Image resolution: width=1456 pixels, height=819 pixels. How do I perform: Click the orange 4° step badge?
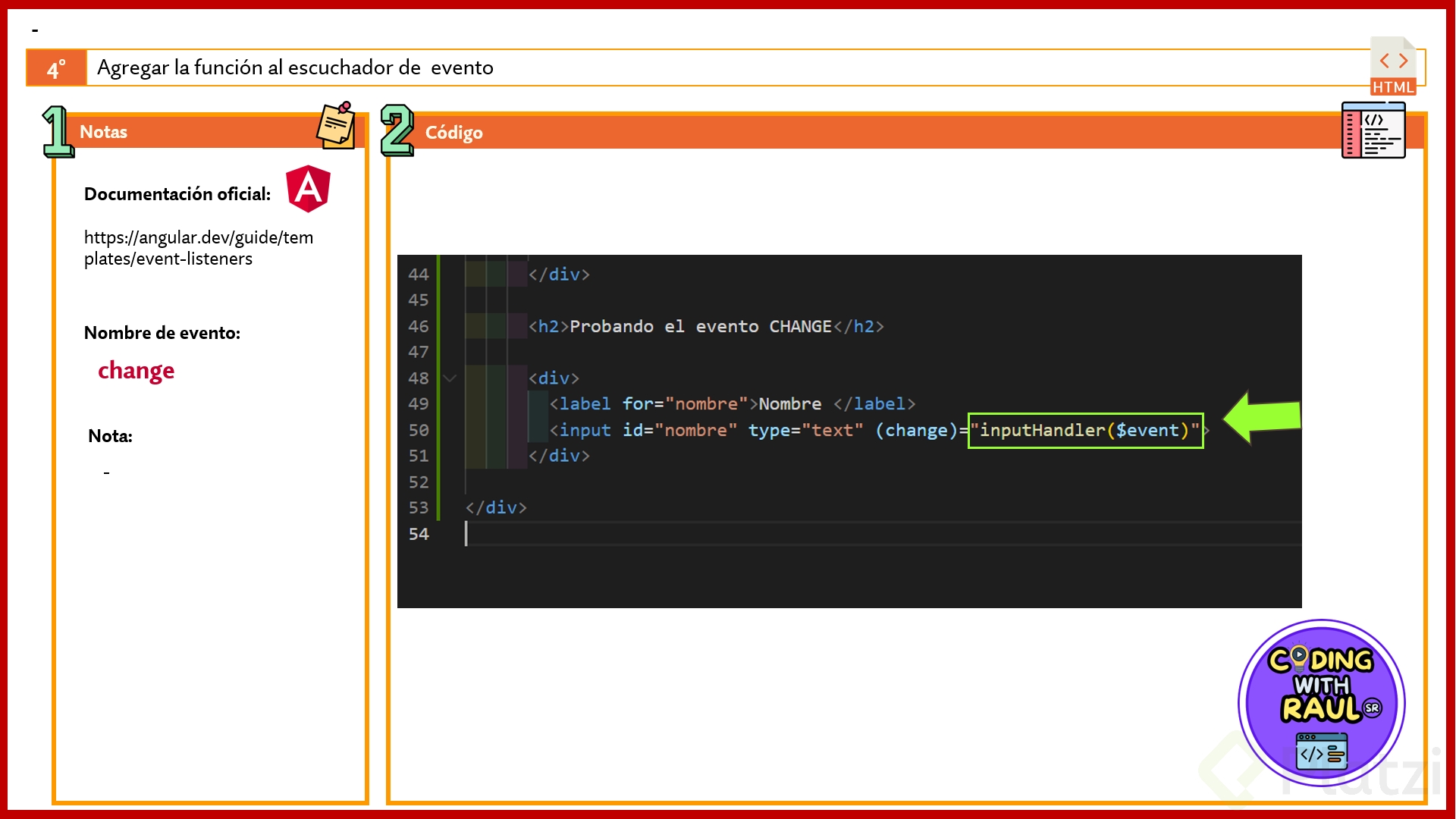tap(56, 68)
